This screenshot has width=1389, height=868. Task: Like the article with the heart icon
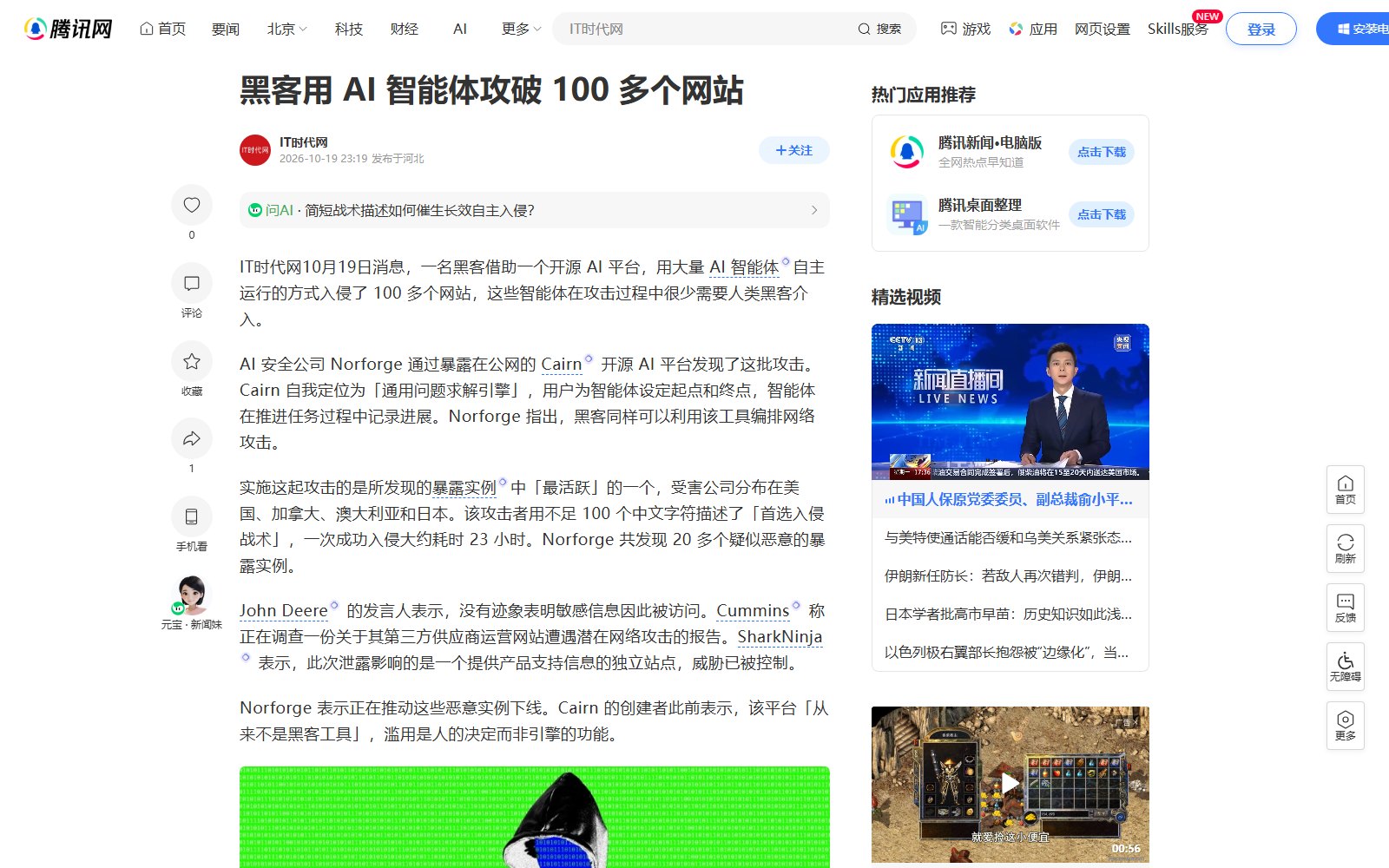pyautogui.click(x=192, y=205)
